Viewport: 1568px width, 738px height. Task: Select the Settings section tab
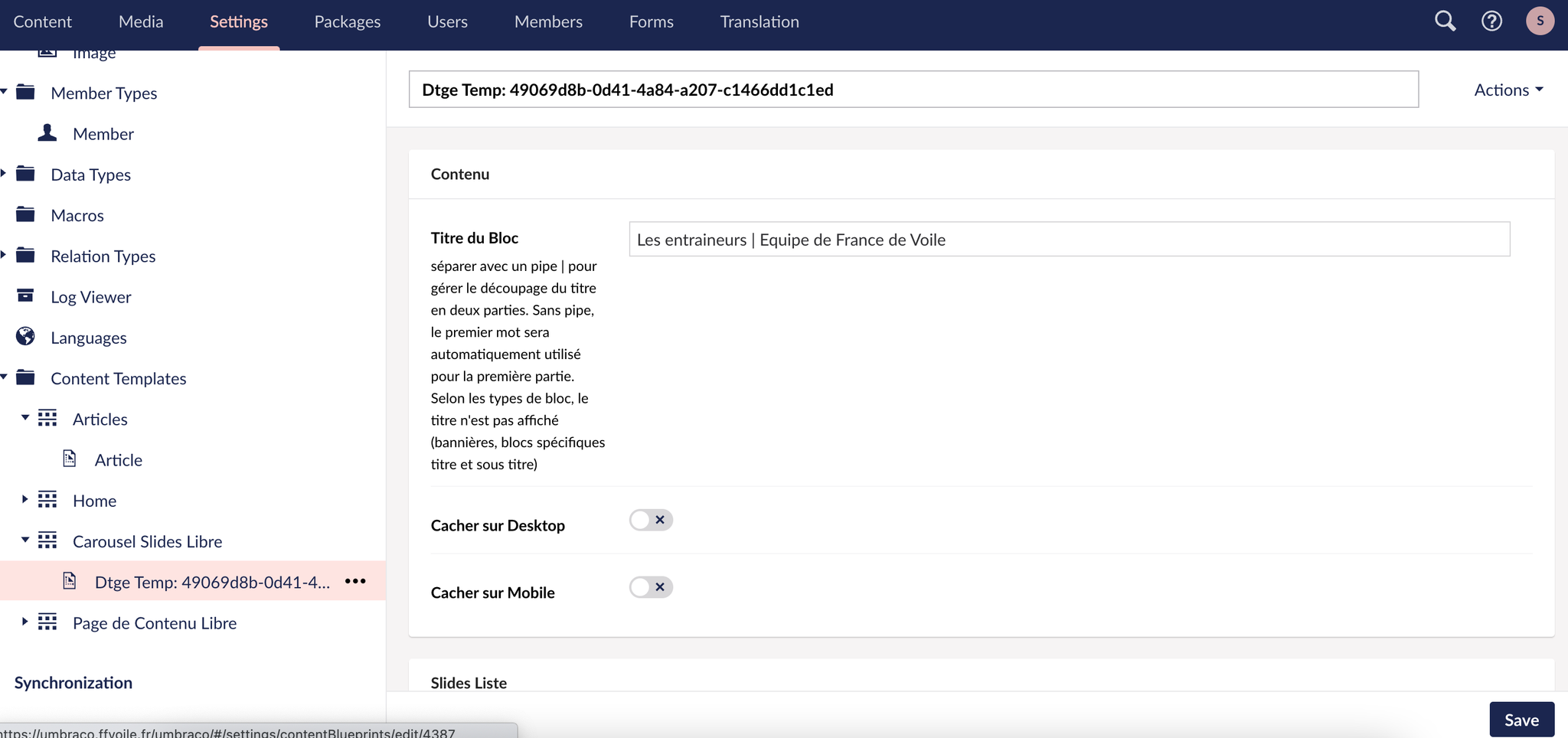pyautogui.click(x=239, y=21)
